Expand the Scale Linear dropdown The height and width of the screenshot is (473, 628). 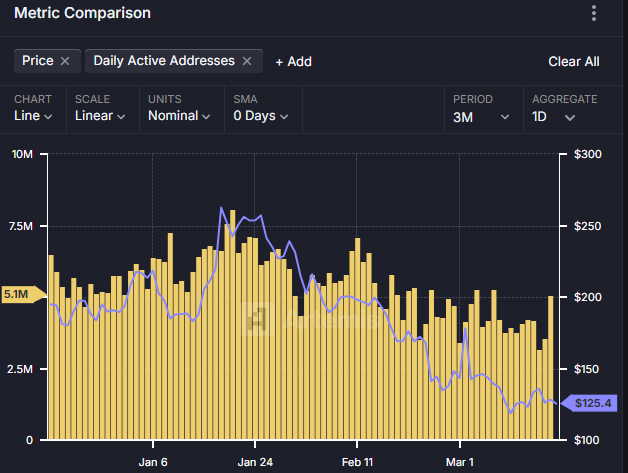tap(100, 115)
